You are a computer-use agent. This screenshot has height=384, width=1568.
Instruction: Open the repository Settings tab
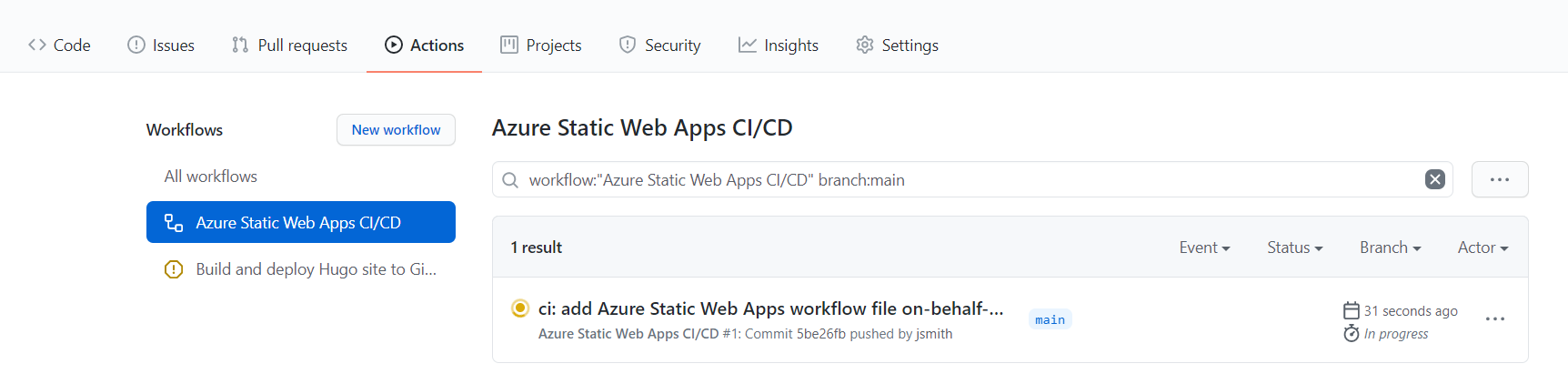pos(897,45)
